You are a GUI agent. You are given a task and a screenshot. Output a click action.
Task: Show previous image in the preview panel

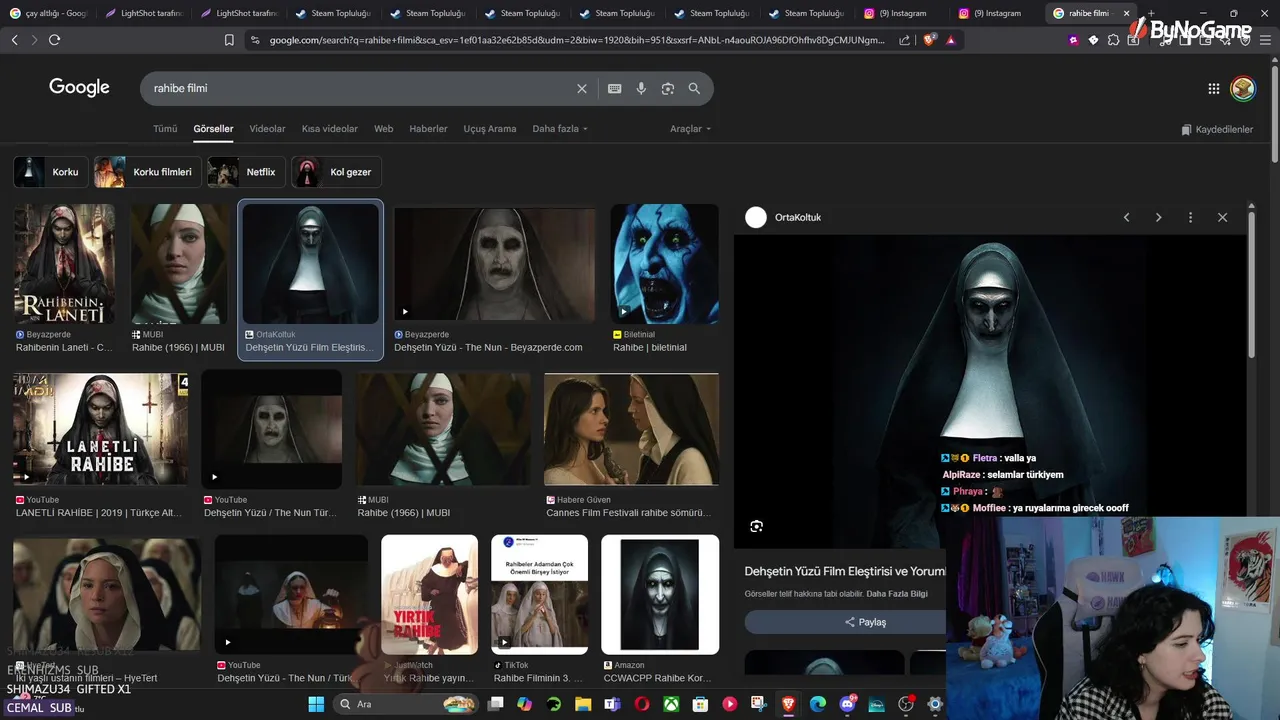1126,217
